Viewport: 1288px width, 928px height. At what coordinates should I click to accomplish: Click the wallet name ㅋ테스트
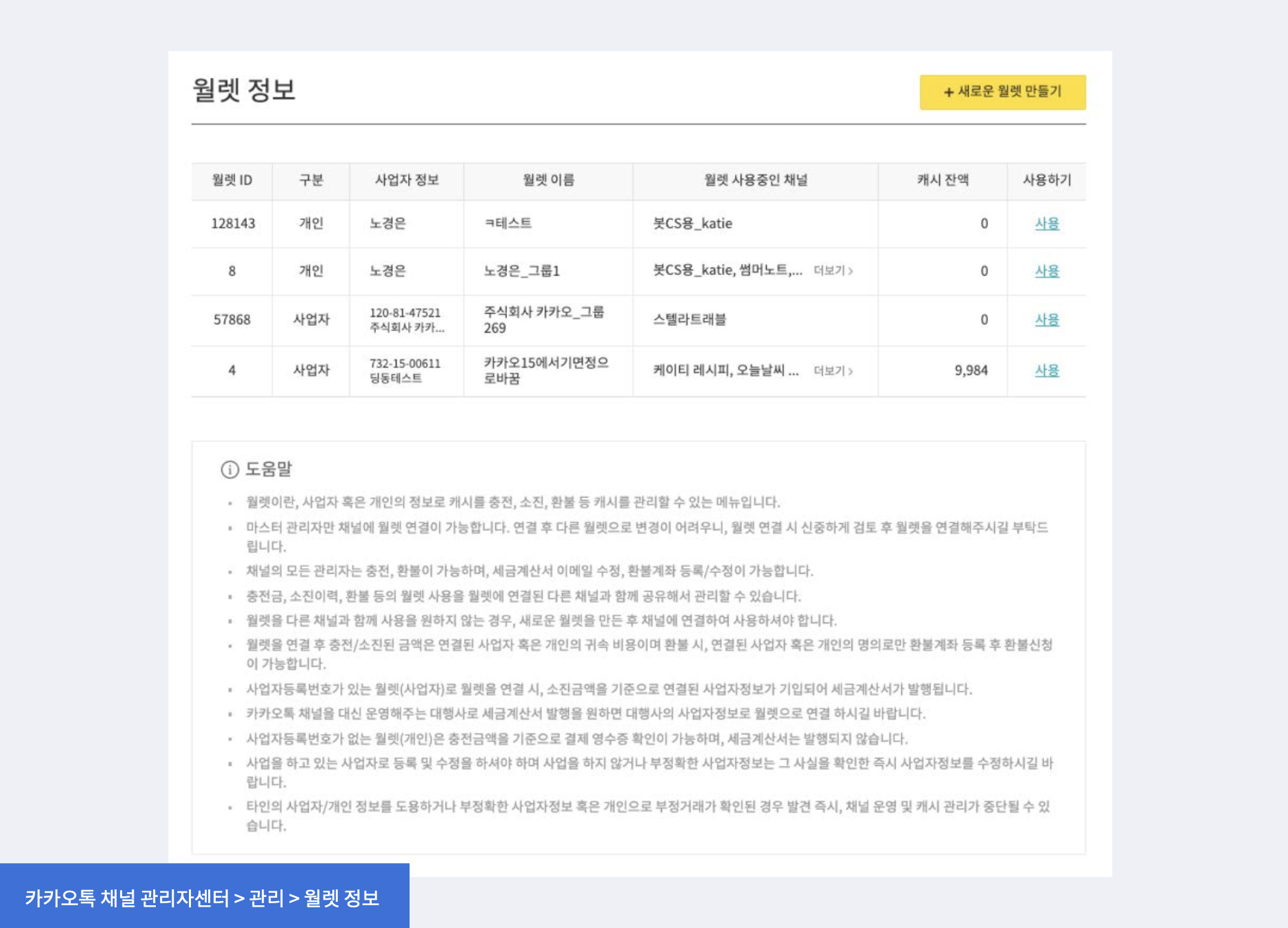(x=508, y=223)
